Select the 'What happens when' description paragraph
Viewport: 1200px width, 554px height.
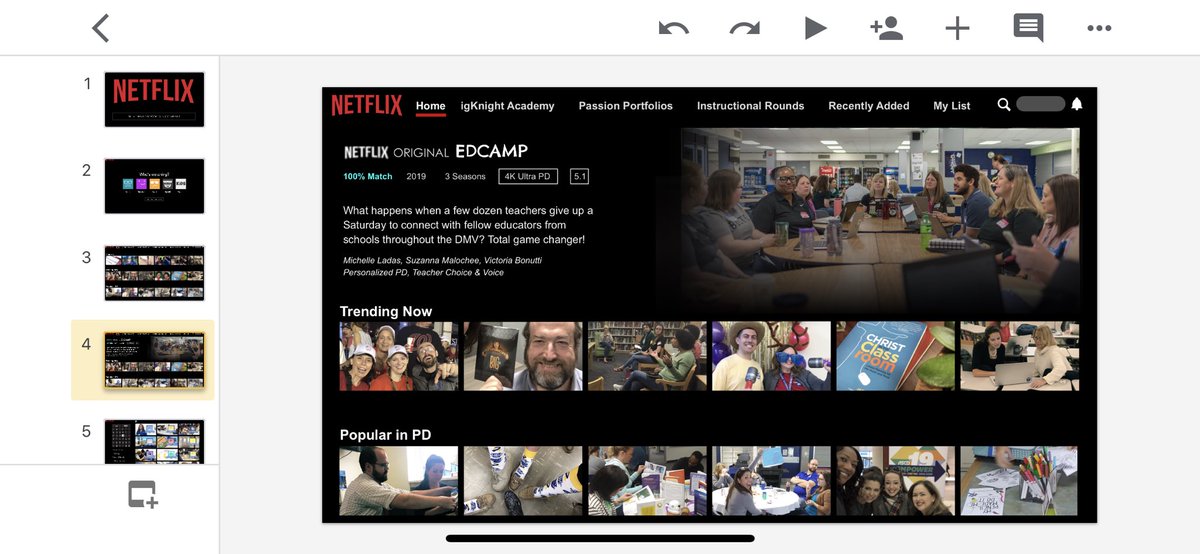(x=468, y=225)
